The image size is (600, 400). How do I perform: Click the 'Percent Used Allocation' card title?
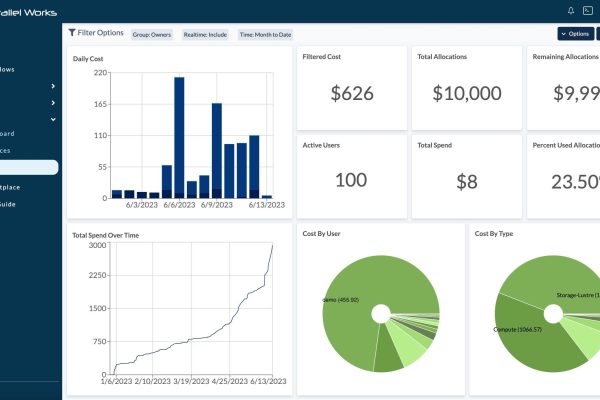566,145
